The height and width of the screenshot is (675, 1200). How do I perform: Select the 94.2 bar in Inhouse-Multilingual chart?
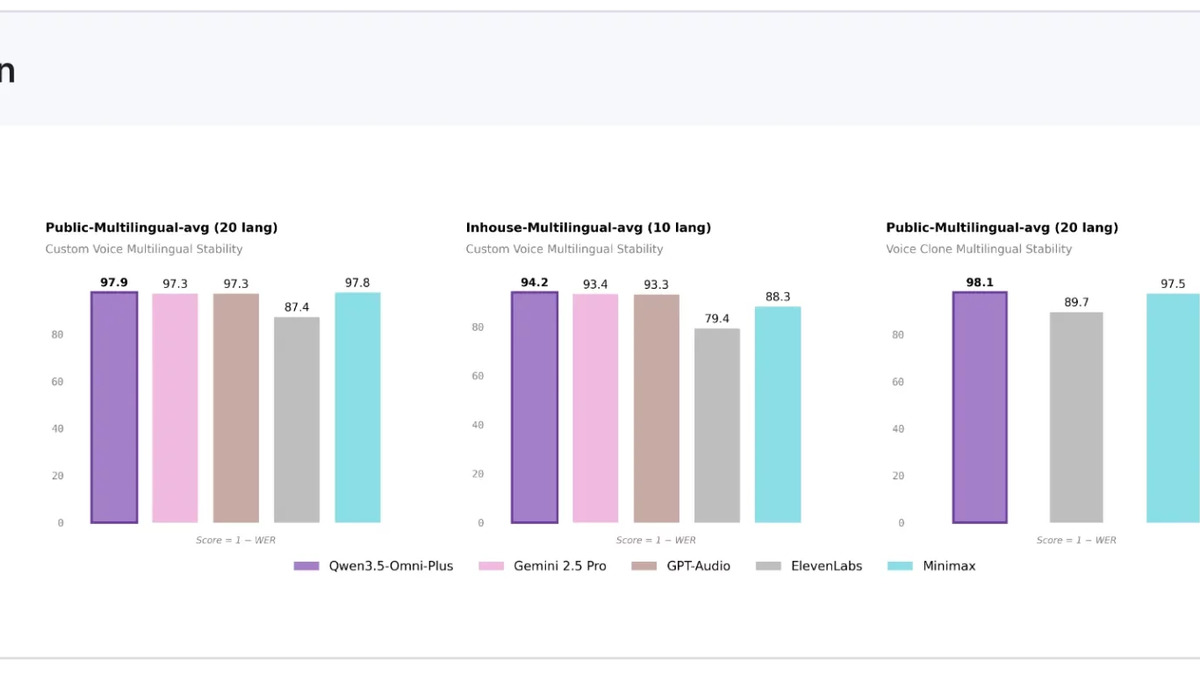[x=534, y=405]
